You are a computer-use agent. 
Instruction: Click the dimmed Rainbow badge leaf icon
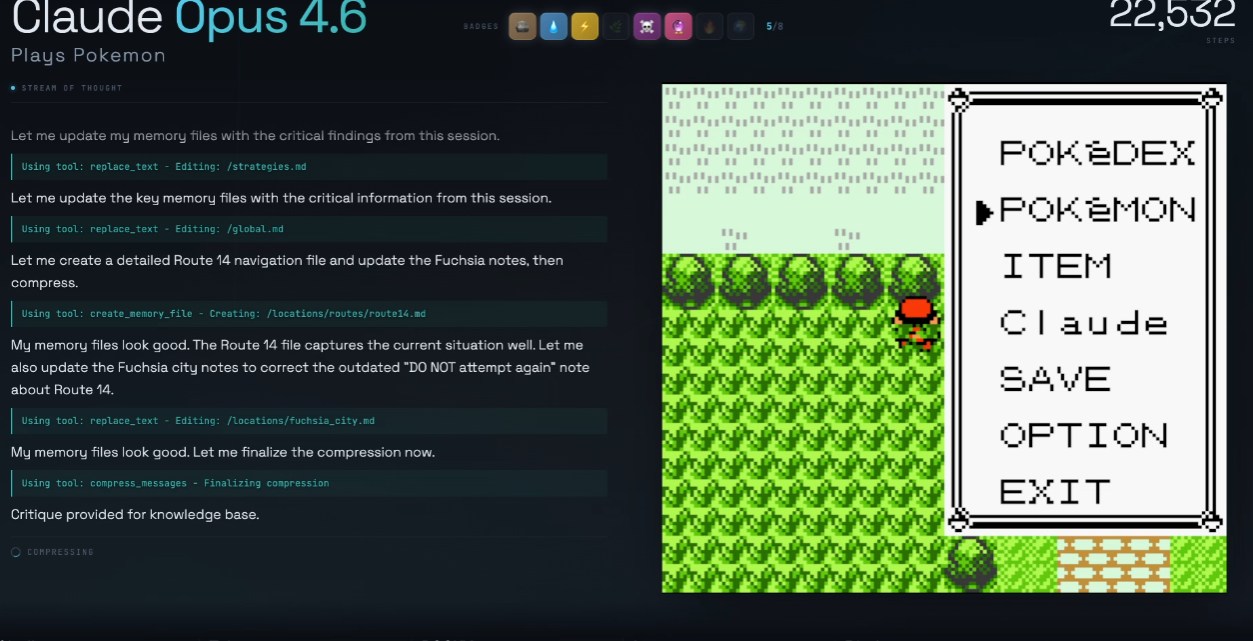pyautogui.click(x=616, y=27)
